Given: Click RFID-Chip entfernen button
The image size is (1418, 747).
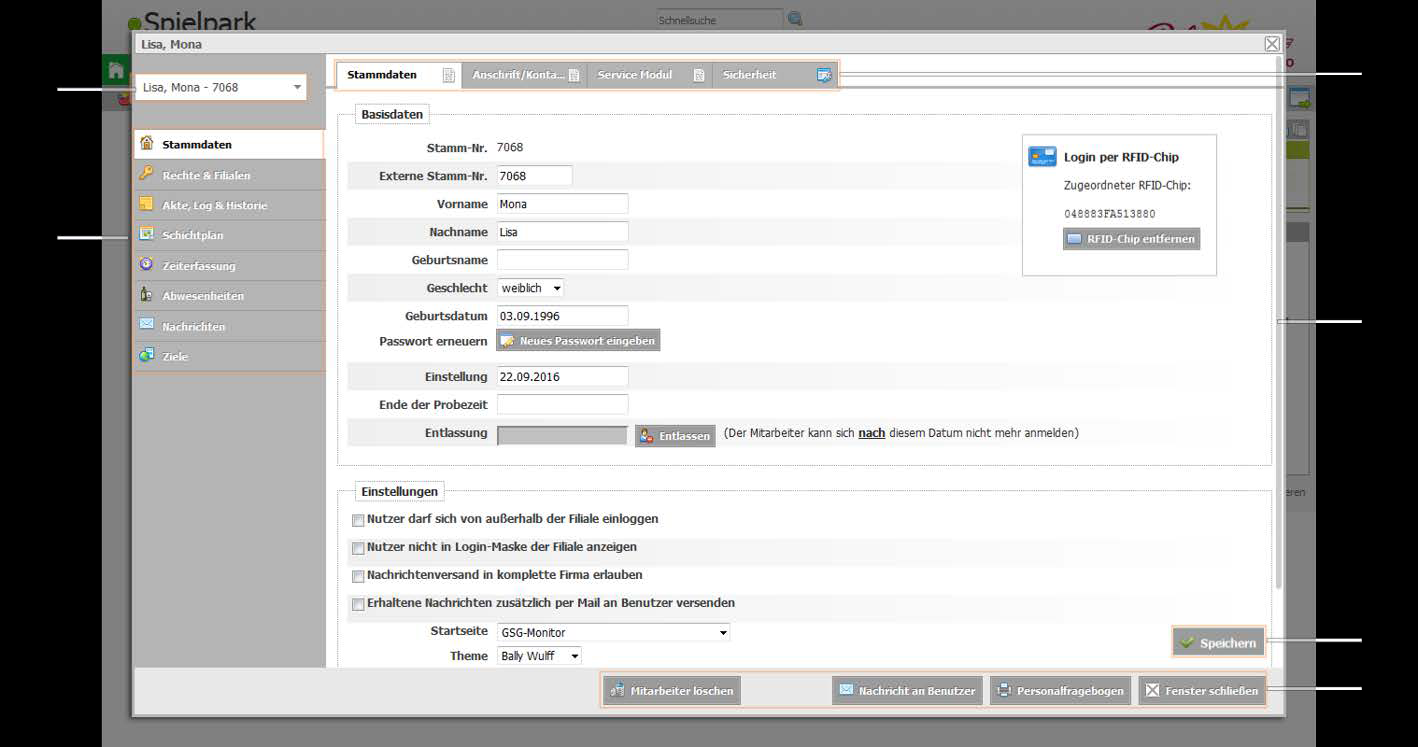Looking at the screenshot, I should coord(1131,240).
